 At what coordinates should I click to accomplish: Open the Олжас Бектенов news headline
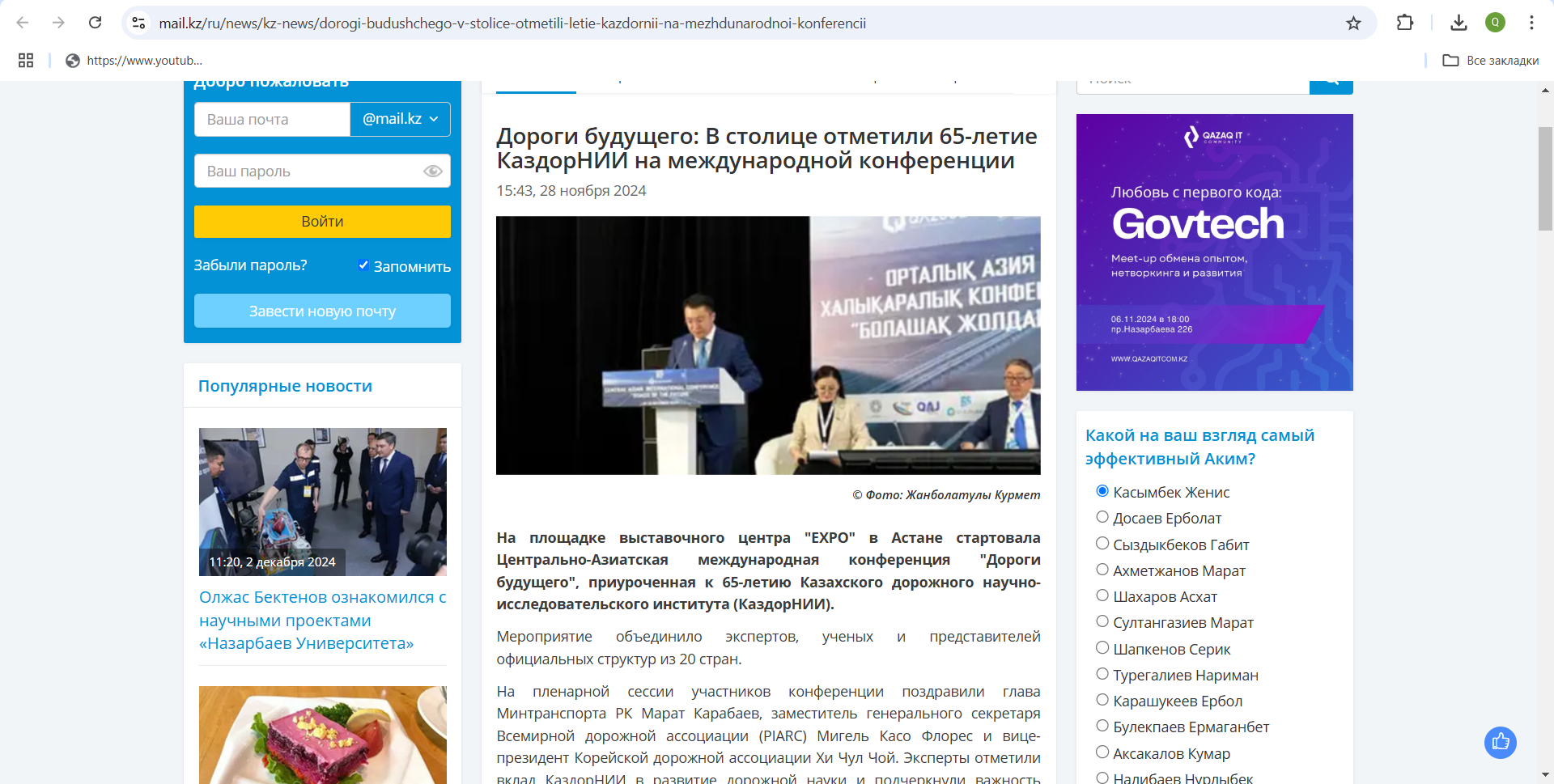pos(323,620)
